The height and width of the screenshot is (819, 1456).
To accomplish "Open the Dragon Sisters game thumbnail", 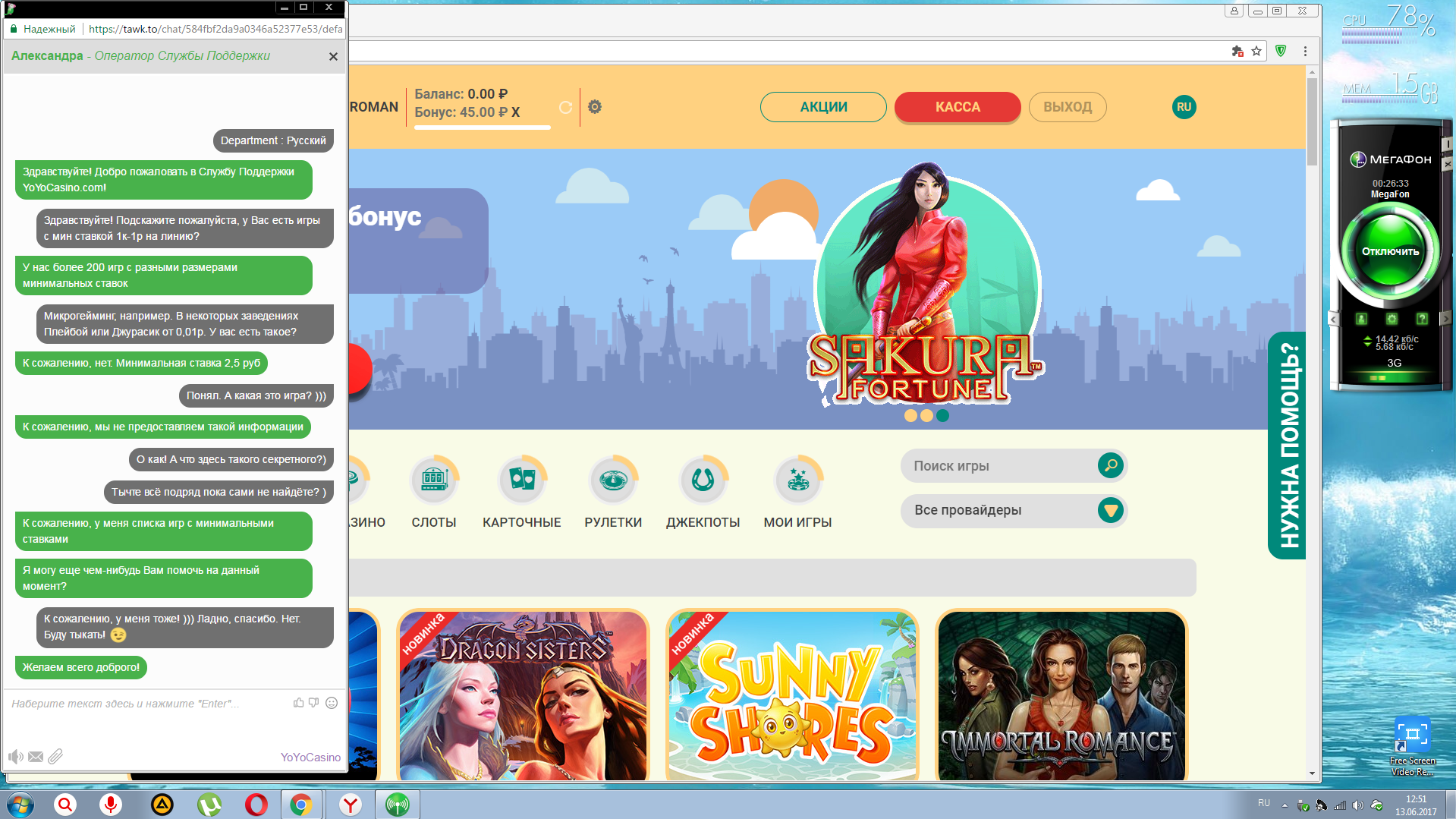I will pyautogui.click(x=523, y=695).
